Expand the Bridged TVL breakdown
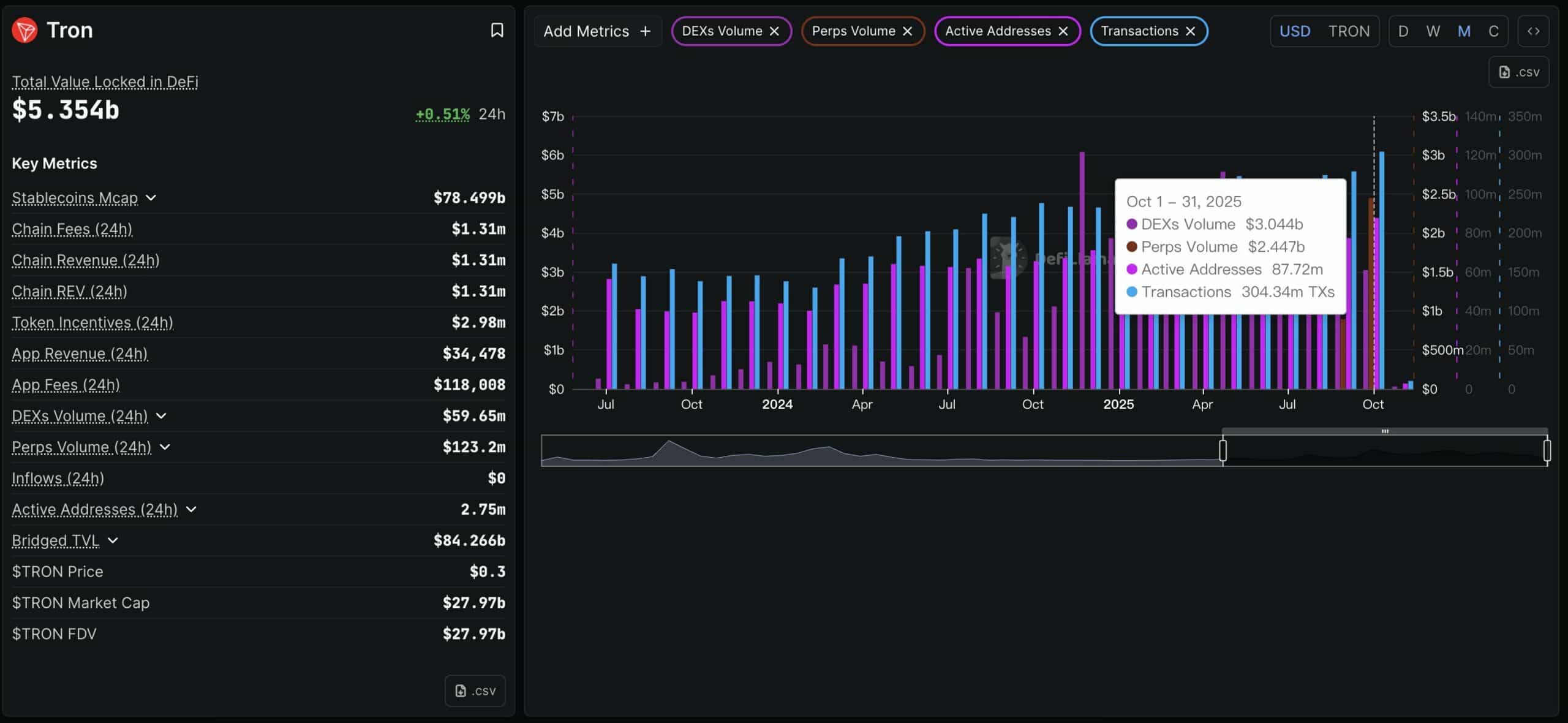 (x=112, y=541)
